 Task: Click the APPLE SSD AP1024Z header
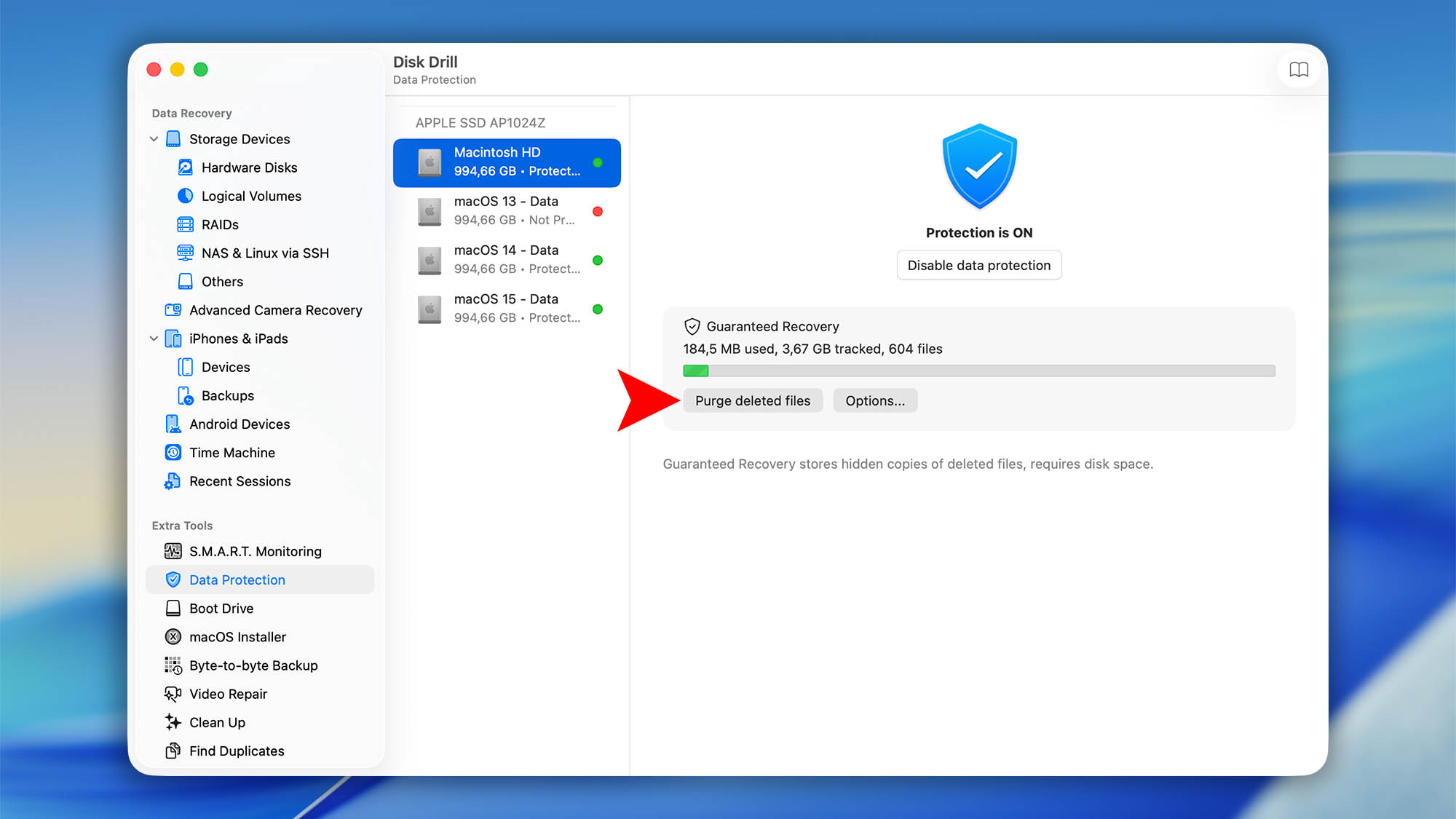pos(480,123)
